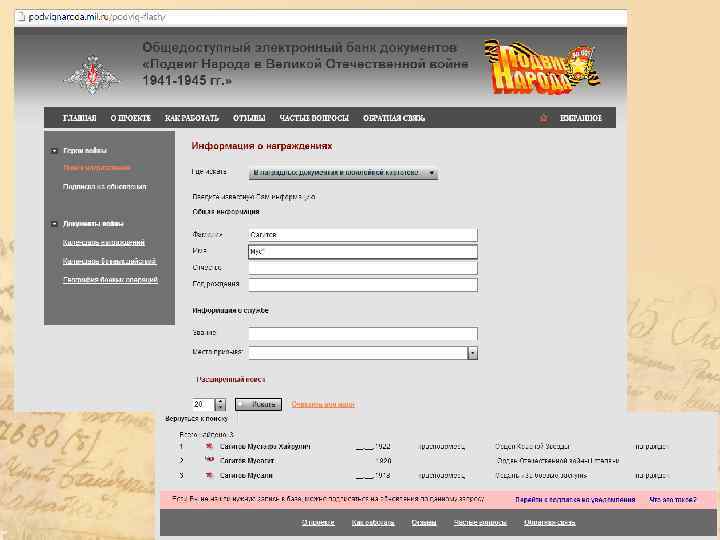Click the medal icon in result row 1
Viewport: 720px width, 540px height.
coord(209,446)
